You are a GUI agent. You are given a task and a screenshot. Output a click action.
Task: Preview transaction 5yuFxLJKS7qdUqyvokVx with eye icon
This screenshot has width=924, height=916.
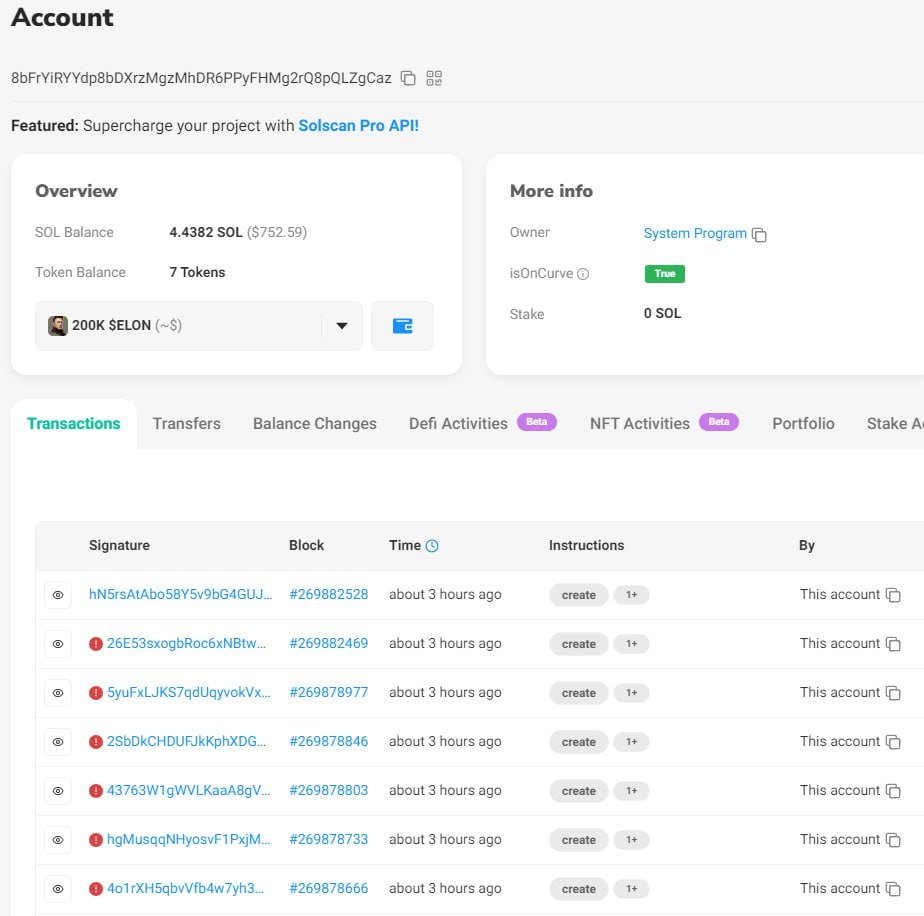click(x=58, y=693)
